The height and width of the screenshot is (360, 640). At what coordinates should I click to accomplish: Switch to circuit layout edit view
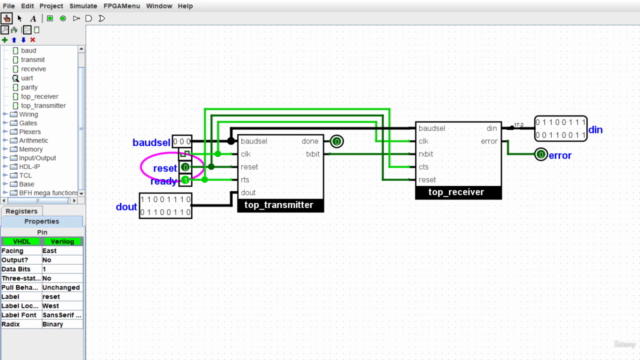pos(27,30)
